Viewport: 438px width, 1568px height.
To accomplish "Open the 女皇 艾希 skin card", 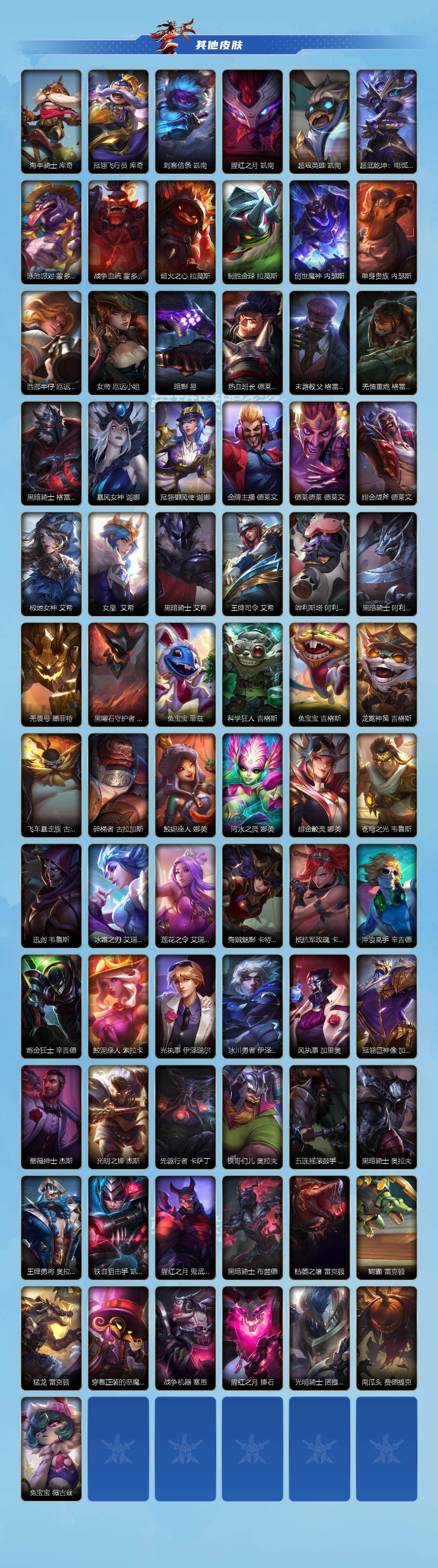I will point(118,564).
